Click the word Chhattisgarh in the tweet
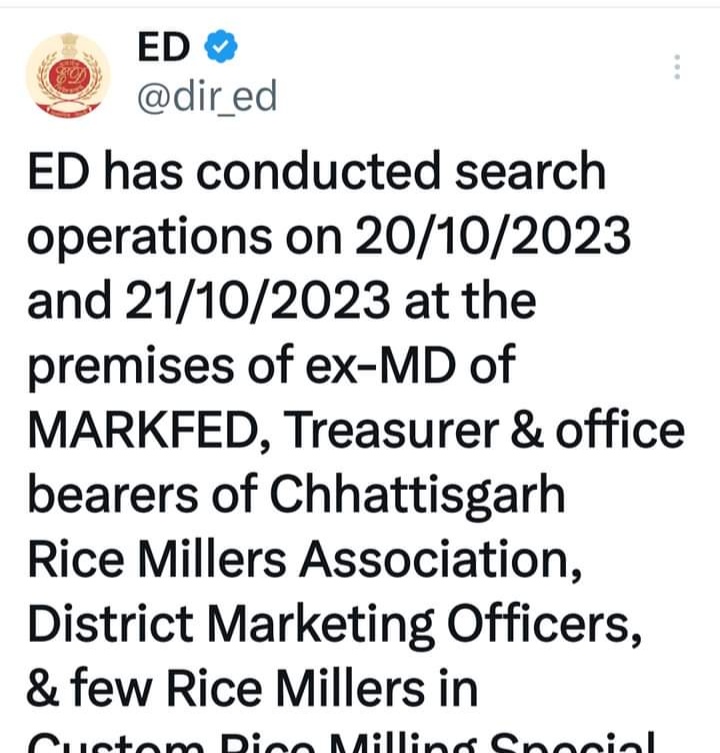The image size is (720, 753). pyautogui.click(x=417, y=495)
